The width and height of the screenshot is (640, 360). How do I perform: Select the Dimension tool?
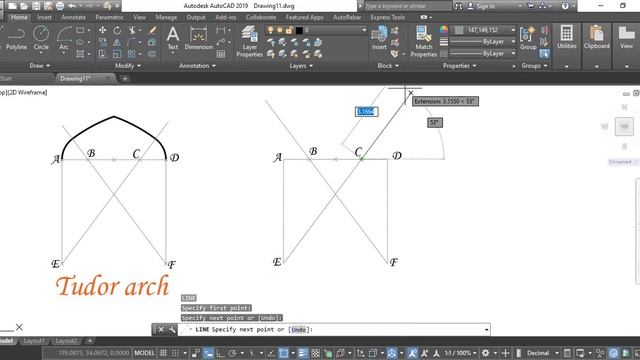tap(198, 38)
